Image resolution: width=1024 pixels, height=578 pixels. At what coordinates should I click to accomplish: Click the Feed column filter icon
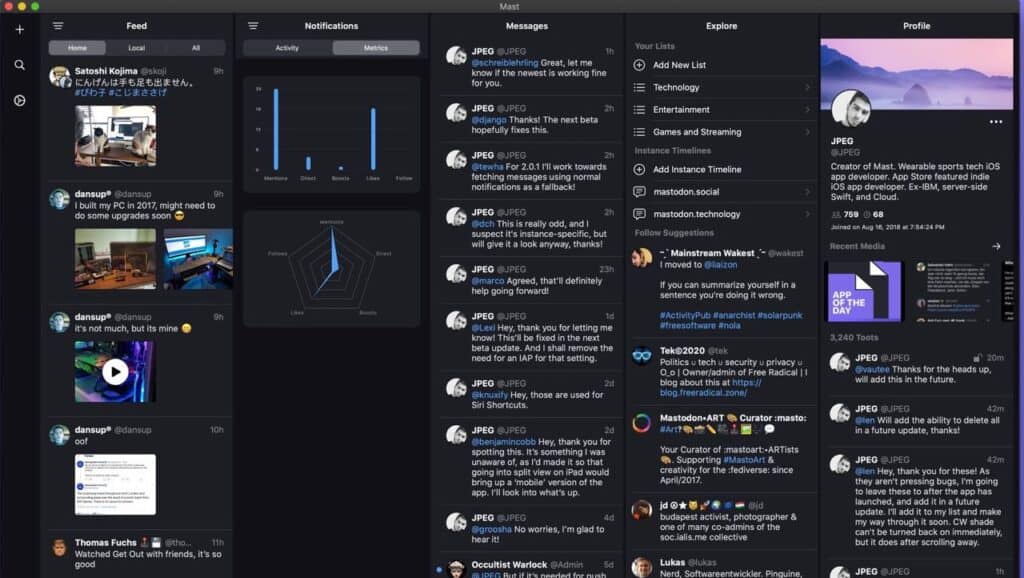coord(58,26)
